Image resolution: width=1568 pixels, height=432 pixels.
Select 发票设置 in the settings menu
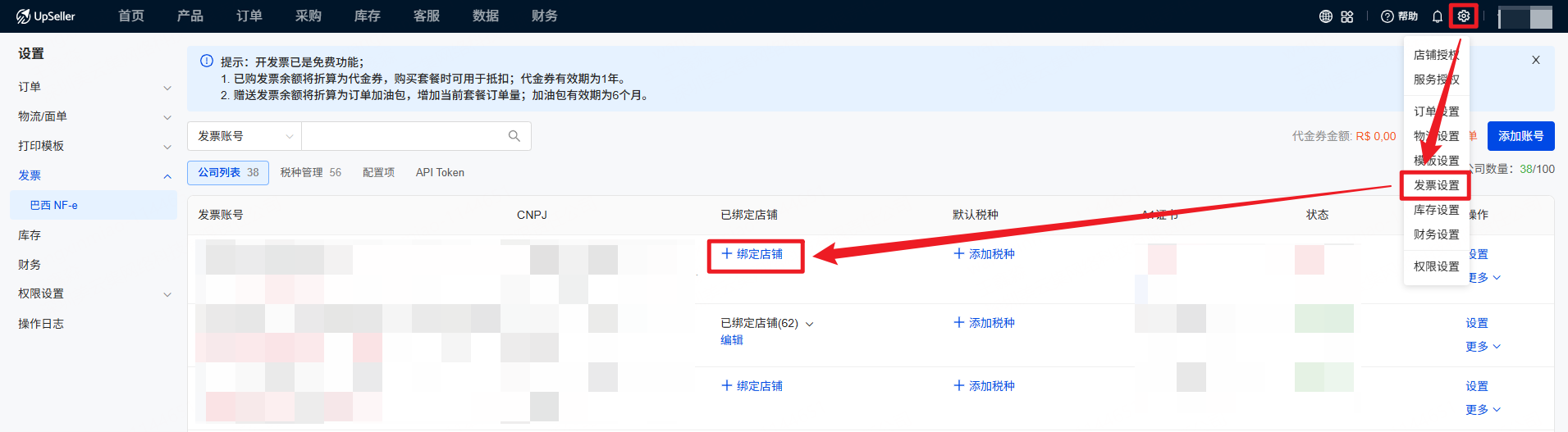tap(1436, 185)
